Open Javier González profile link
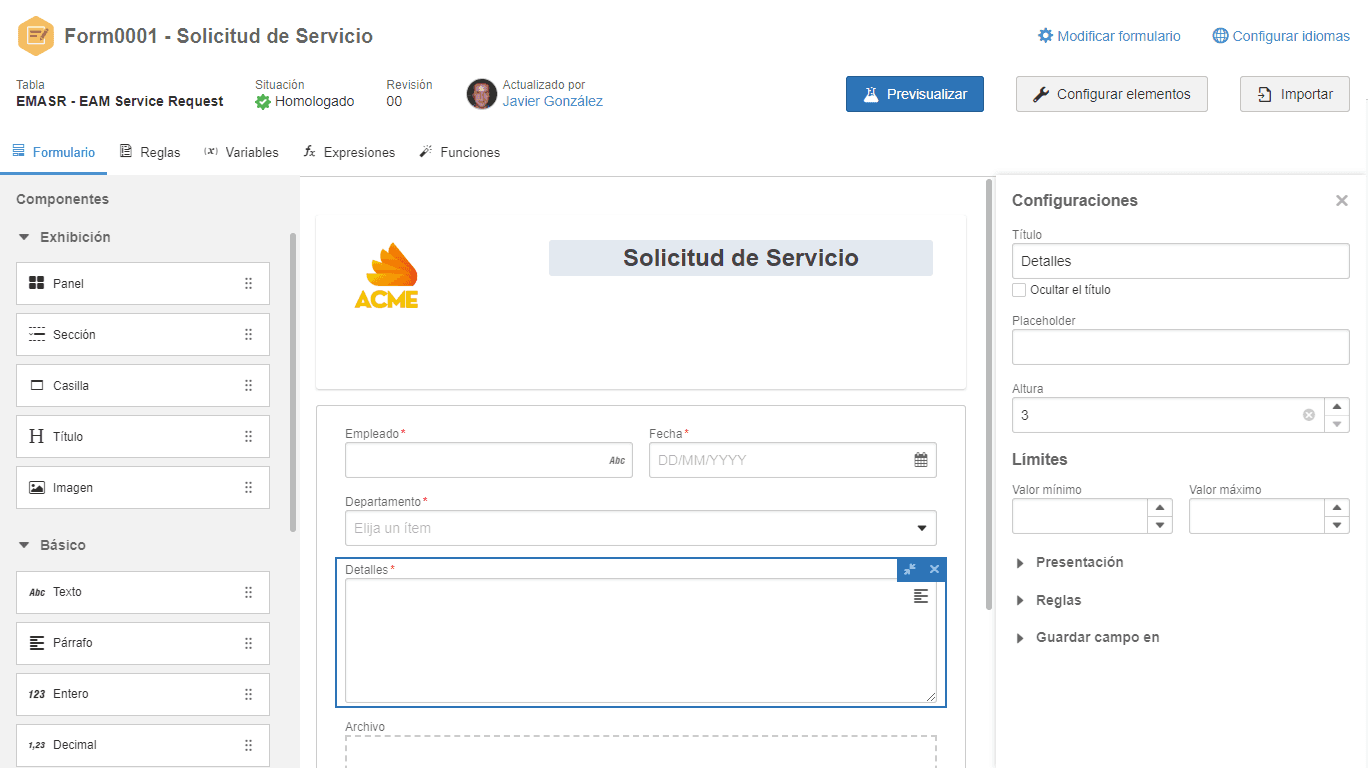The image size is (1368, 768). tap(552, 101)
